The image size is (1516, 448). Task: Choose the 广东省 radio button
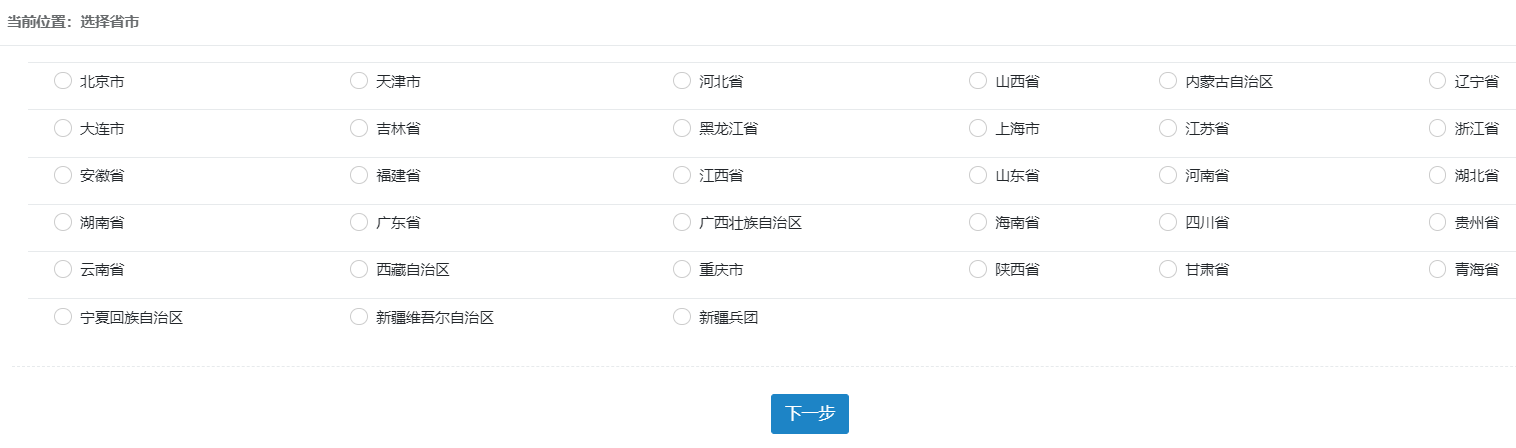(x=359, y=222)
